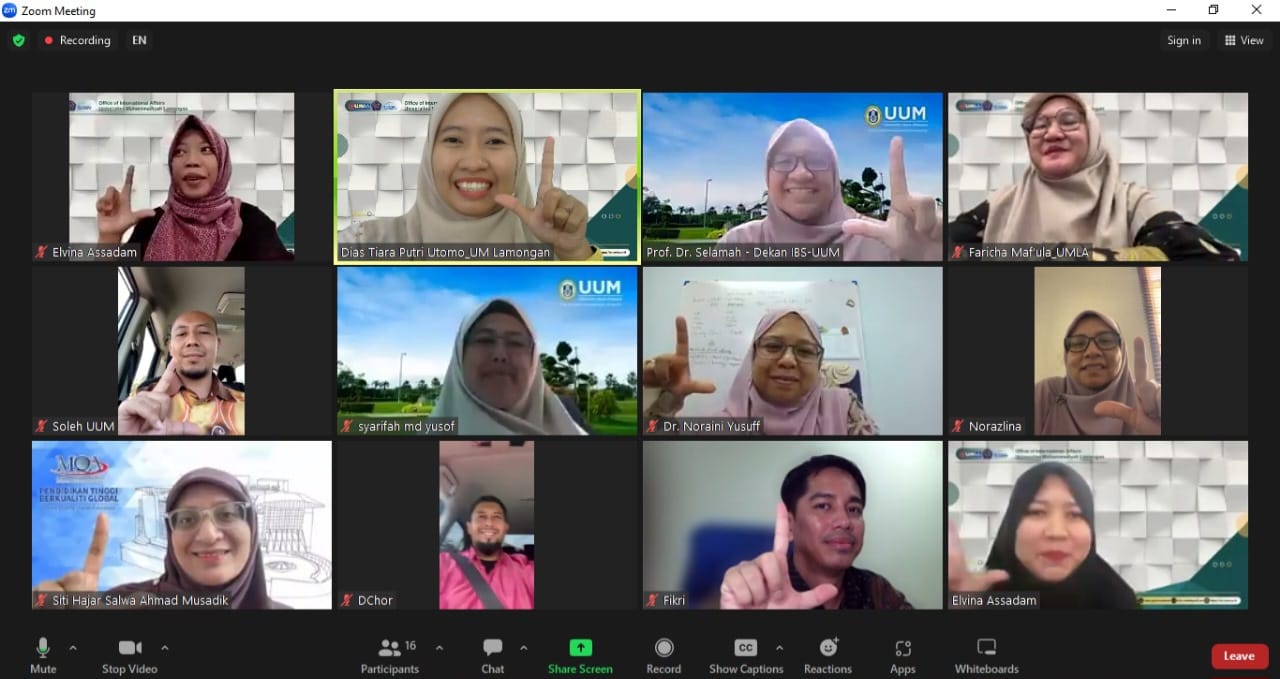The image size is (1280, 679).
Task: Expand audio options arrow beside Mute
Action: [x=73, y=647]
